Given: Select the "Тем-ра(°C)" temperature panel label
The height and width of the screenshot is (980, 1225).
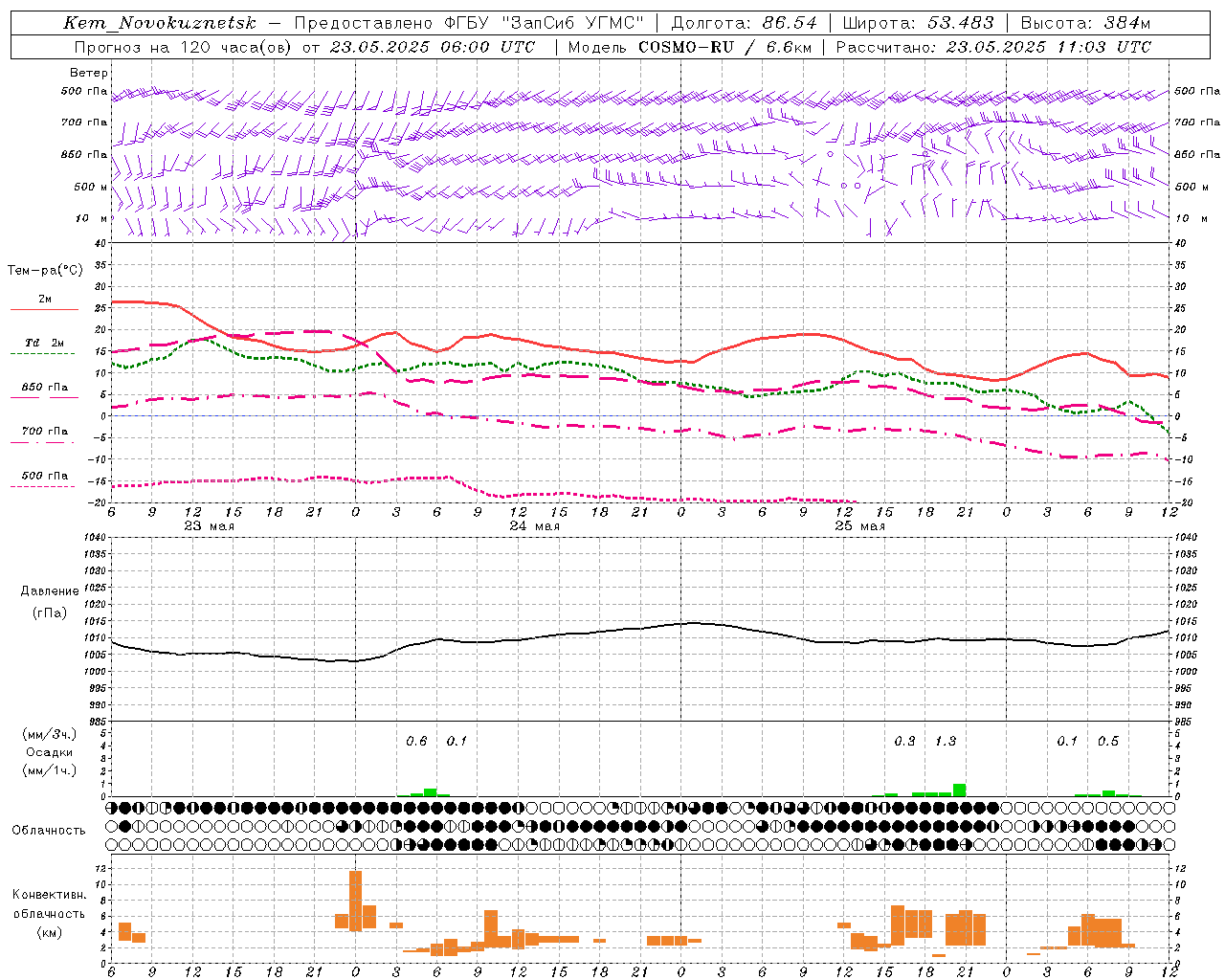Looking at the screenshot, I should click(x=45, y=271).
